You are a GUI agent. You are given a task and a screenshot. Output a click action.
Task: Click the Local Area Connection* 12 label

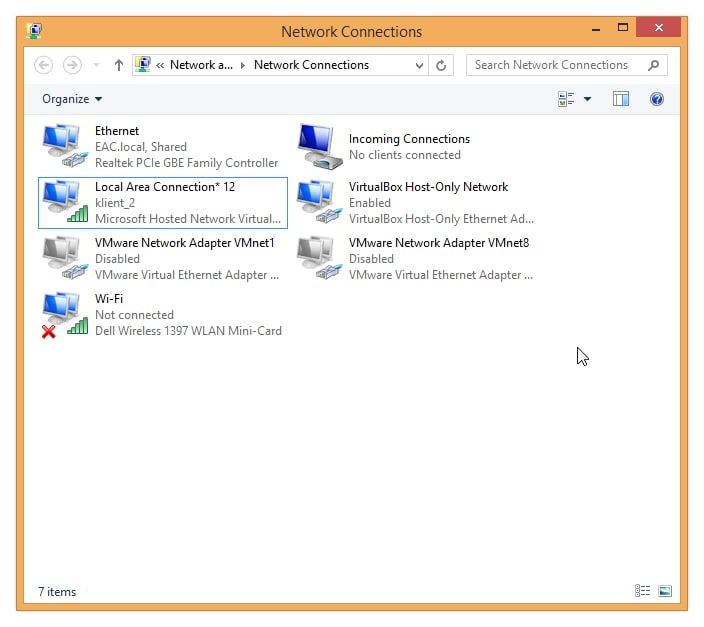click(165, 187)
